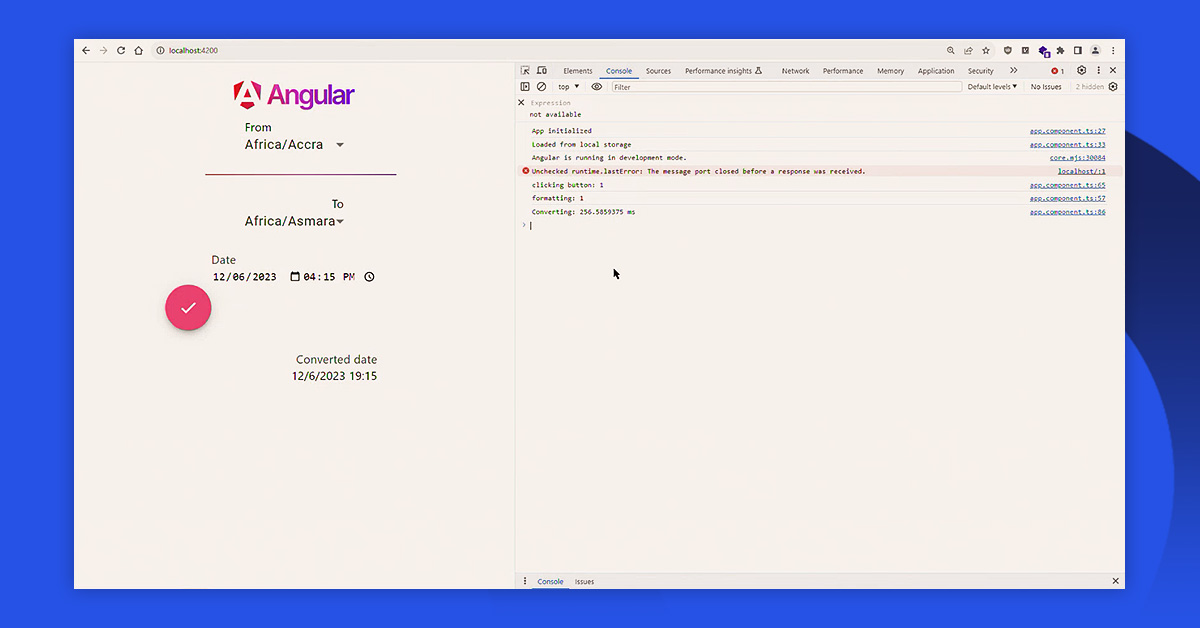Viewport: 1200px width, 628px height.
Task: Switch to the Elements tab
Action: click(x=577, y=71)
